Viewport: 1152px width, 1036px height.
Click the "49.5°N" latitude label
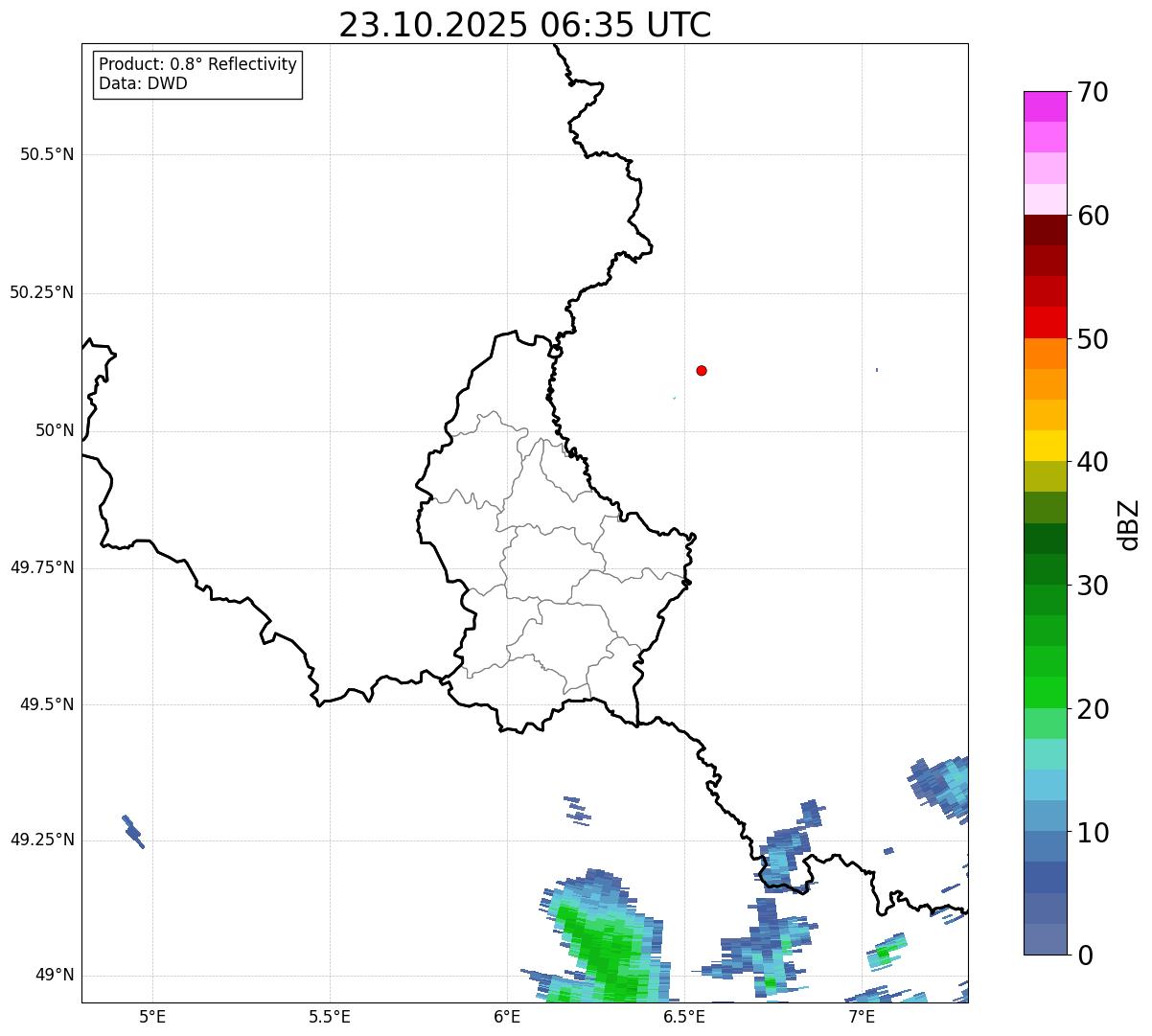click(x=47, y=704)
